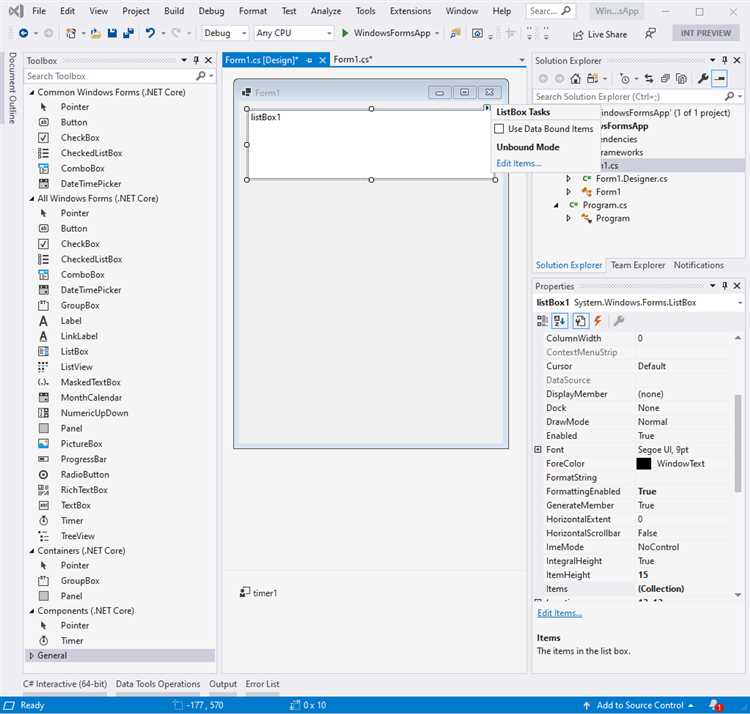Click the Save All toolbar icon
750x714 pixels.
pyautogui.click(x=128, y=33)
